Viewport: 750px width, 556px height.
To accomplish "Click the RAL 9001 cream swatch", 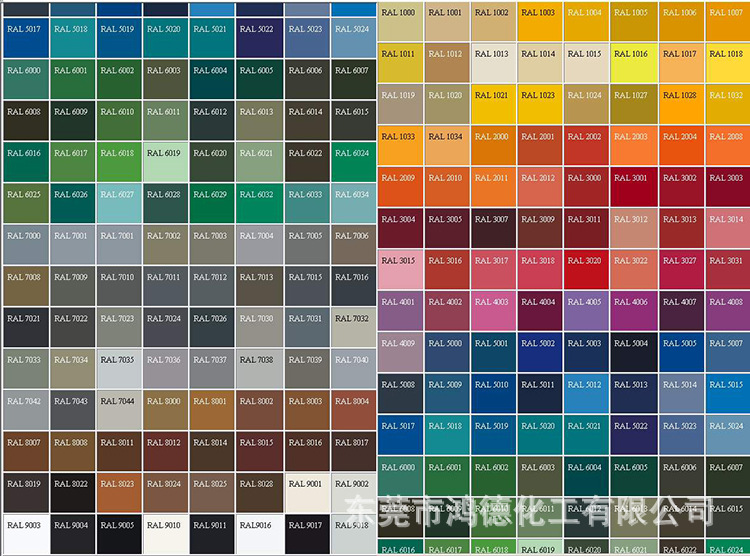I will [307, 493].
